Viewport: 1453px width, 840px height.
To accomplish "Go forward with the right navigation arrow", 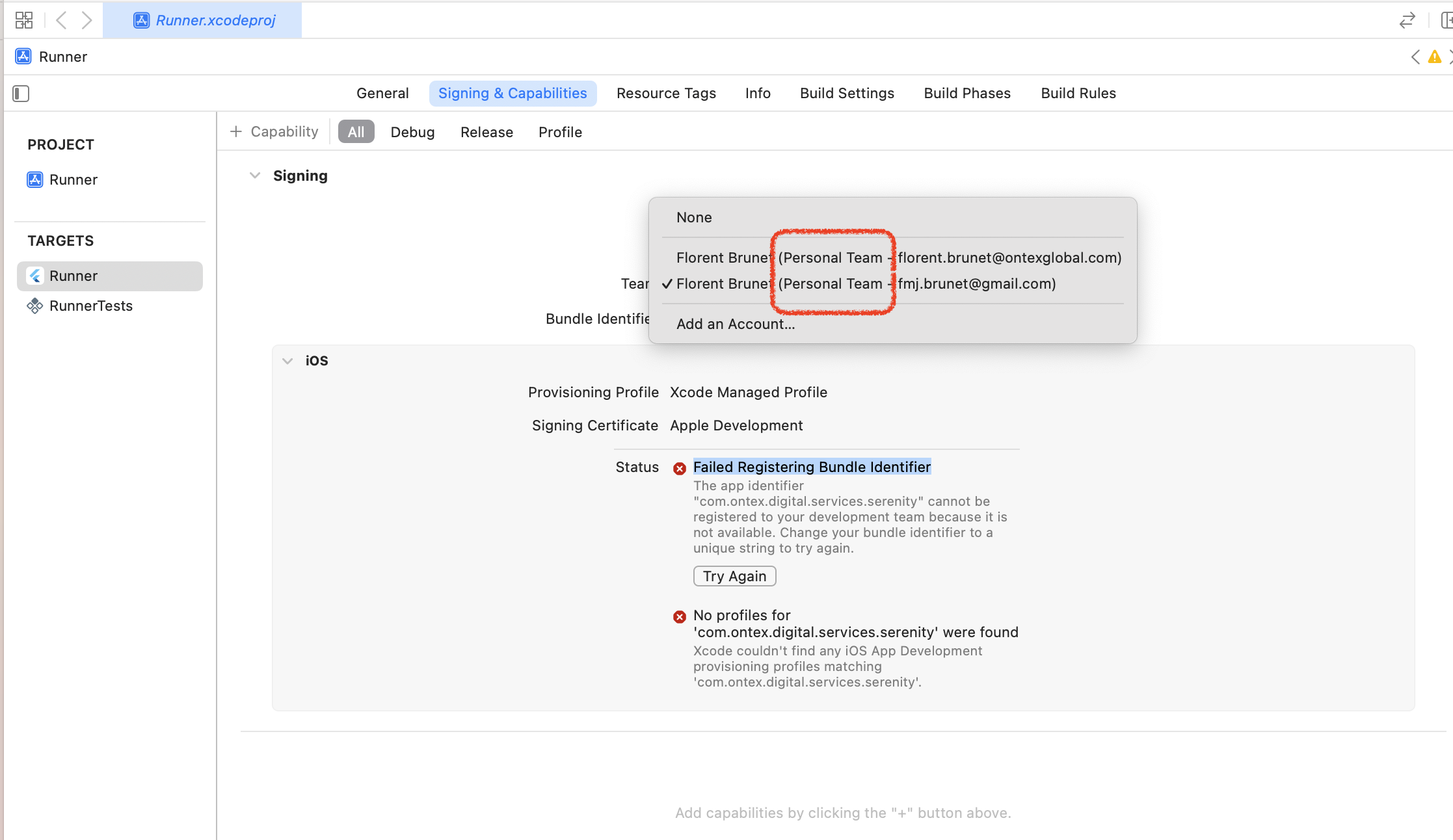I will 87,20.
